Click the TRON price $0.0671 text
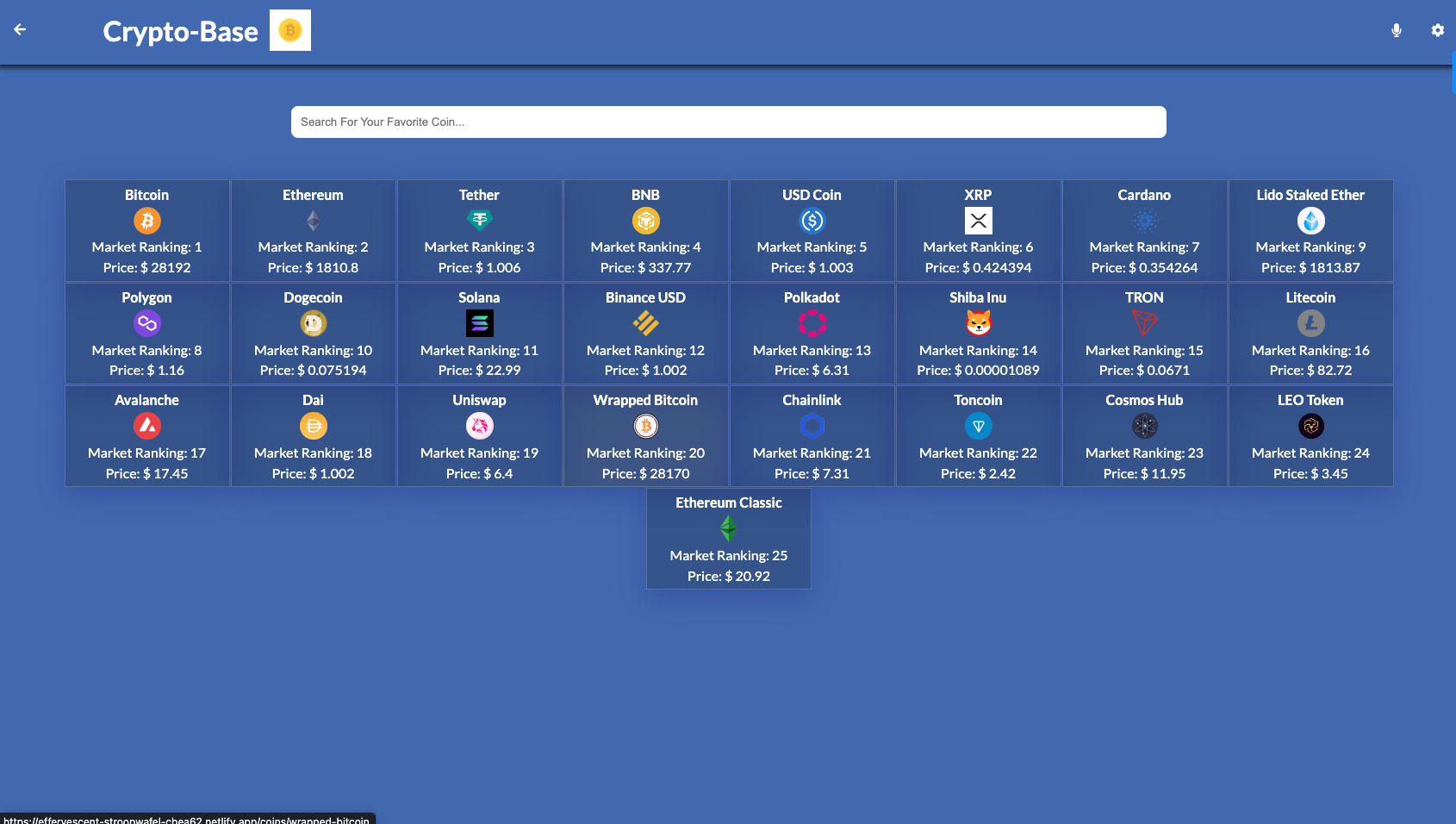The width and height of the screenshot is (1456, 824). point(1144,370)
